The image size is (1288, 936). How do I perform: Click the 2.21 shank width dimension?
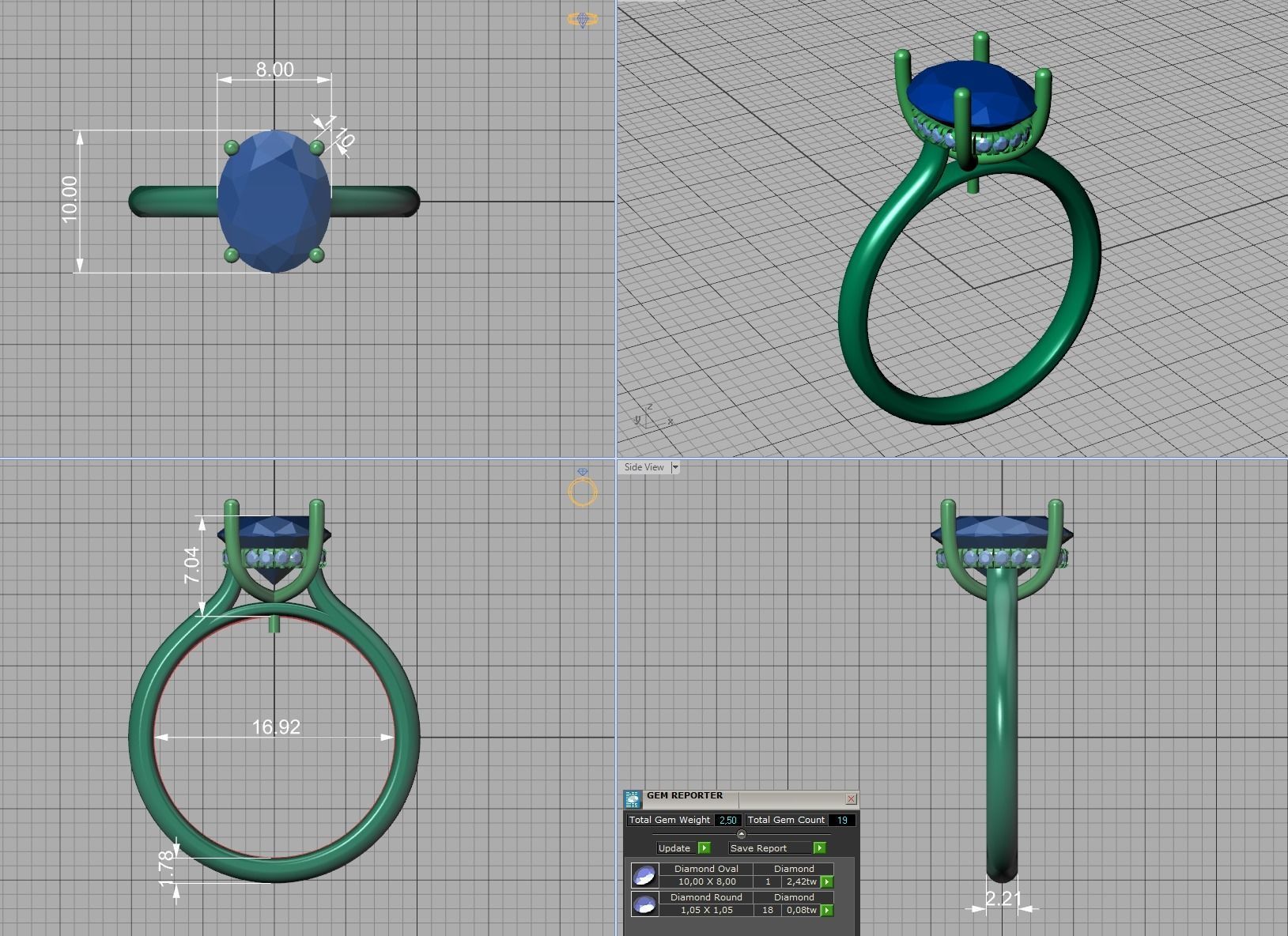click(x=1003, y=899)
